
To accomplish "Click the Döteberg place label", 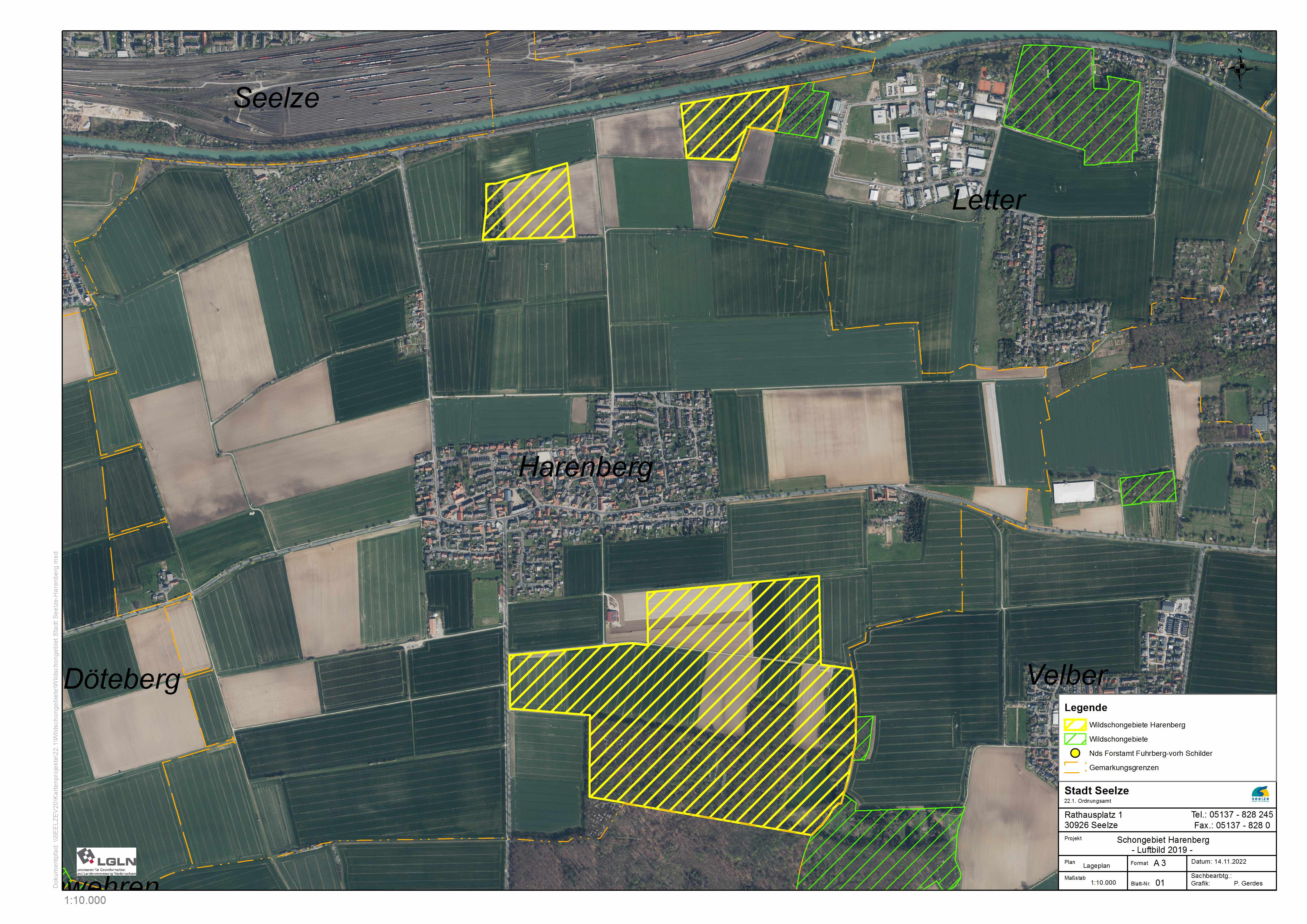I will pyautogui.click(x=122, y=679).
